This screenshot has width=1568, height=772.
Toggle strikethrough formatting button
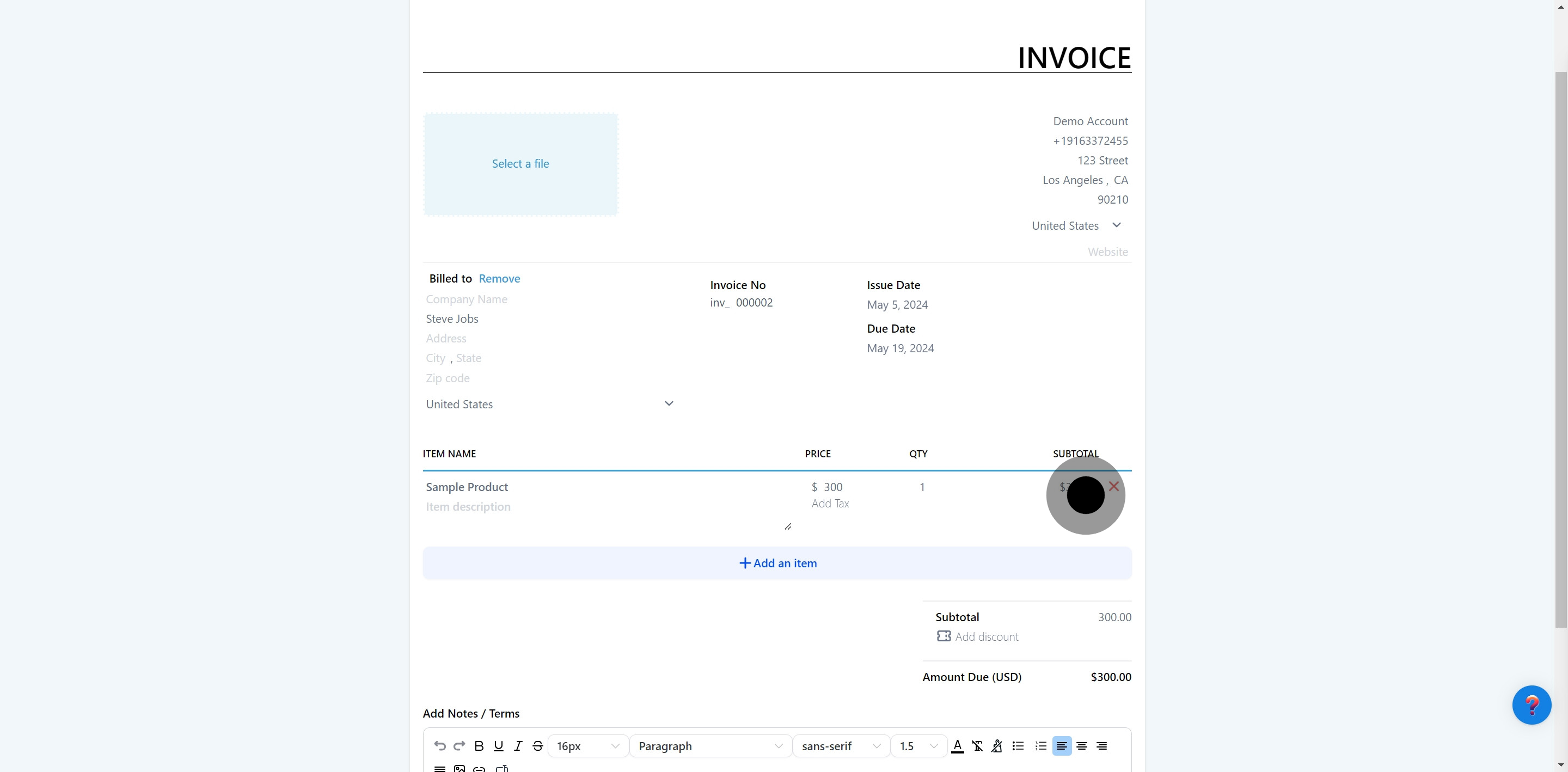(x=537, y=746)
